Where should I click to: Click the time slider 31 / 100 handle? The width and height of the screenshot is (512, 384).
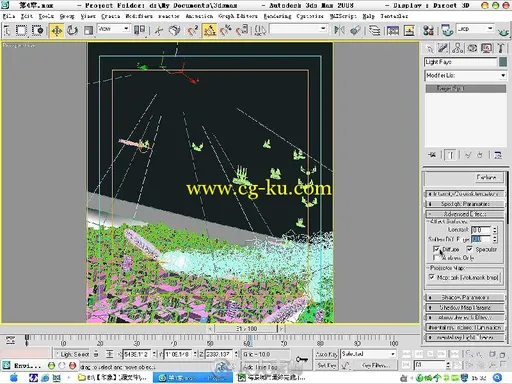tap(247, 329)
